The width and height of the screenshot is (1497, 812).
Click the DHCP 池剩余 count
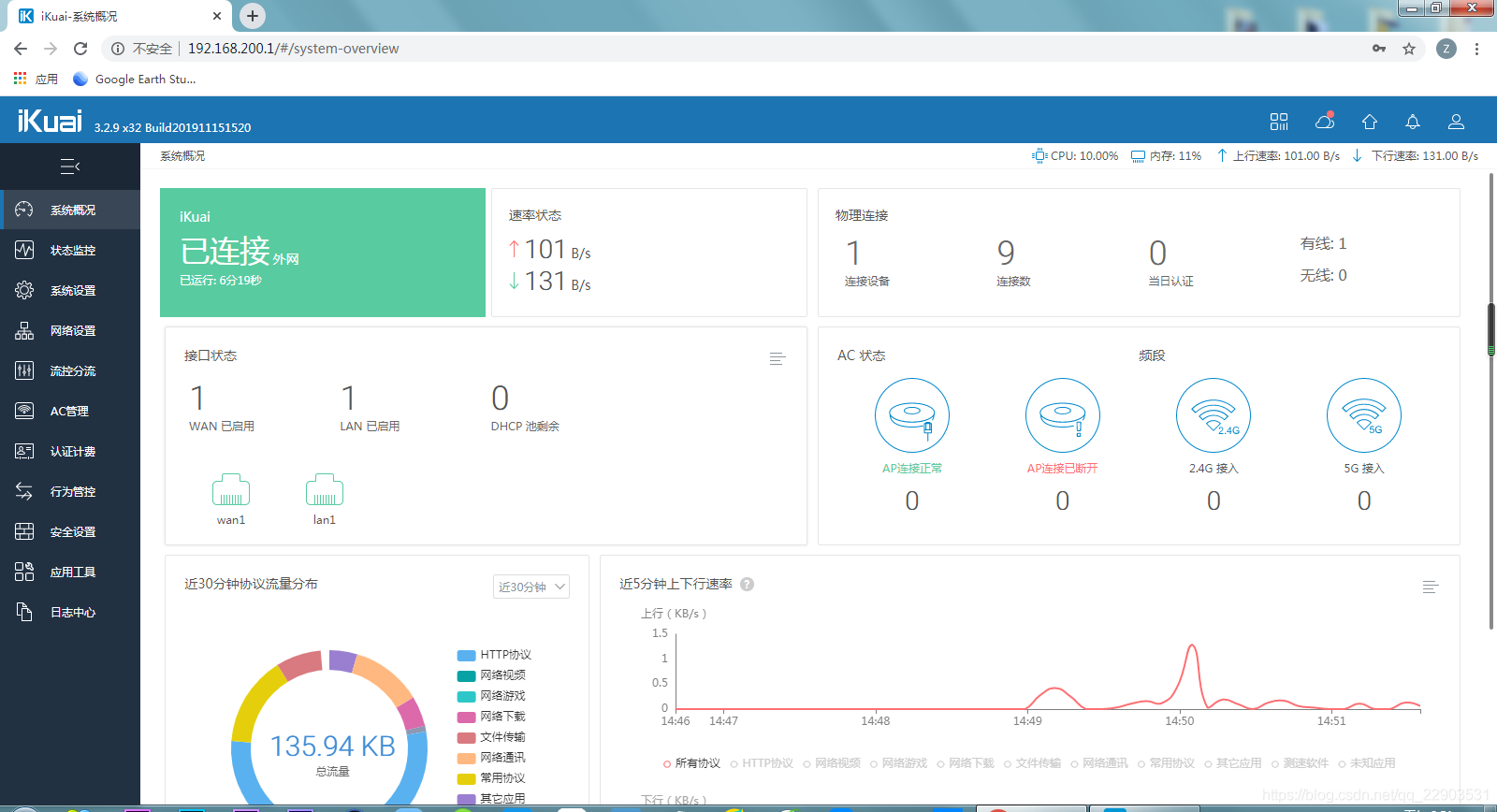click(x=501, y=399)
